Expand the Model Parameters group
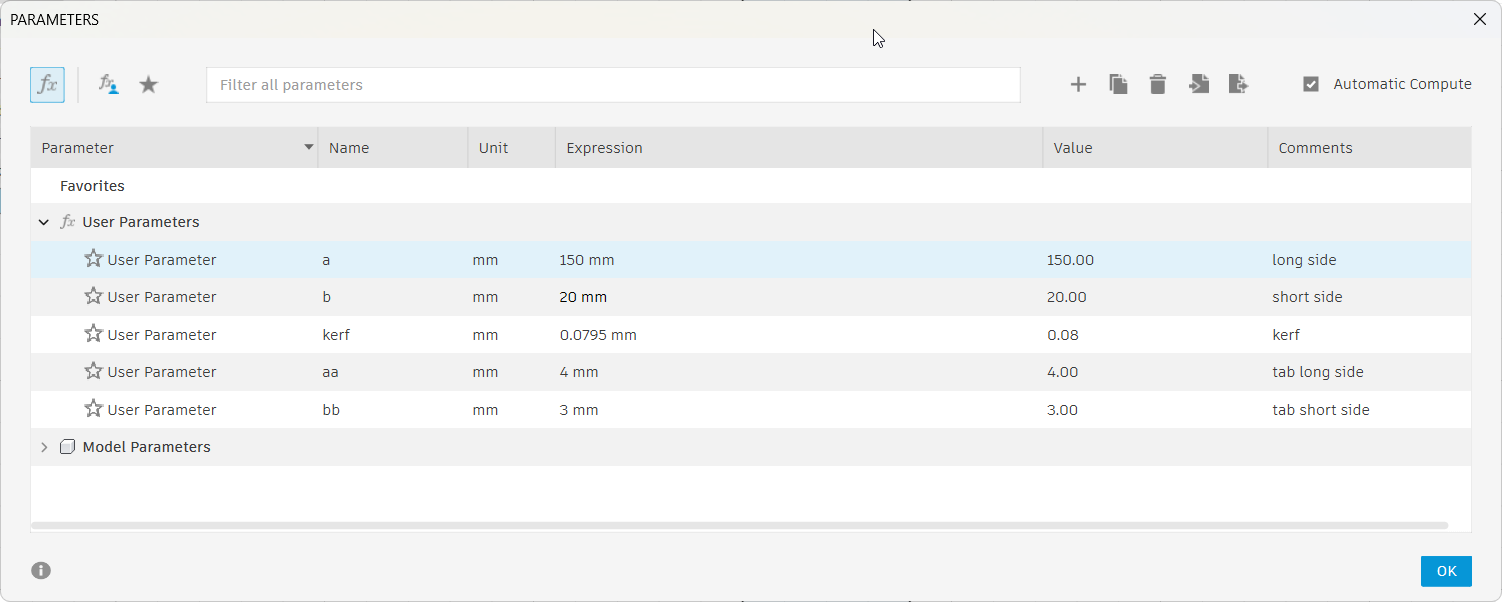The height and width of the screenshot is (602, 1502). [x=43, y=447]
